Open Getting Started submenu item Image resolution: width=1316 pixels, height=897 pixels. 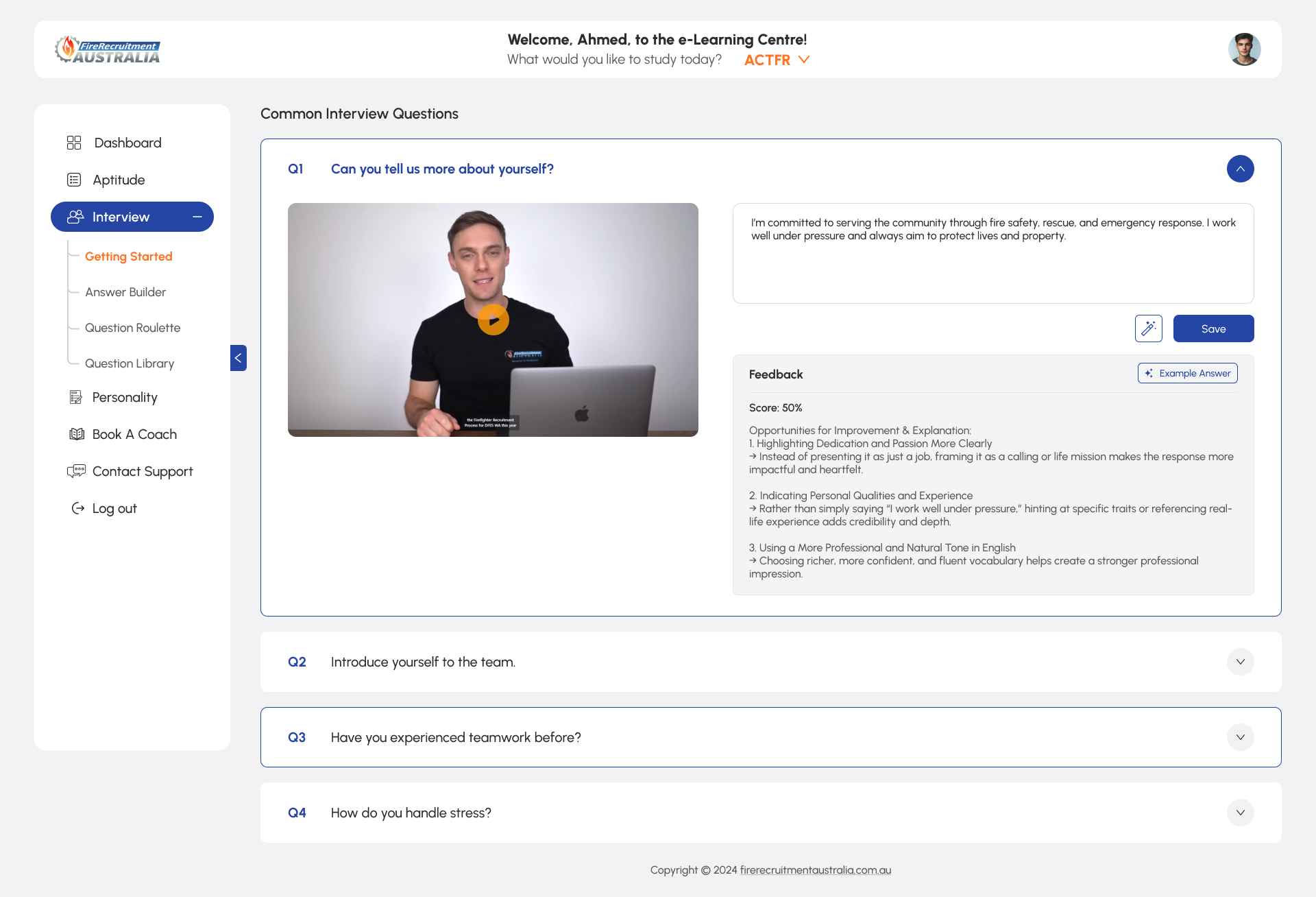click(129, 256)
